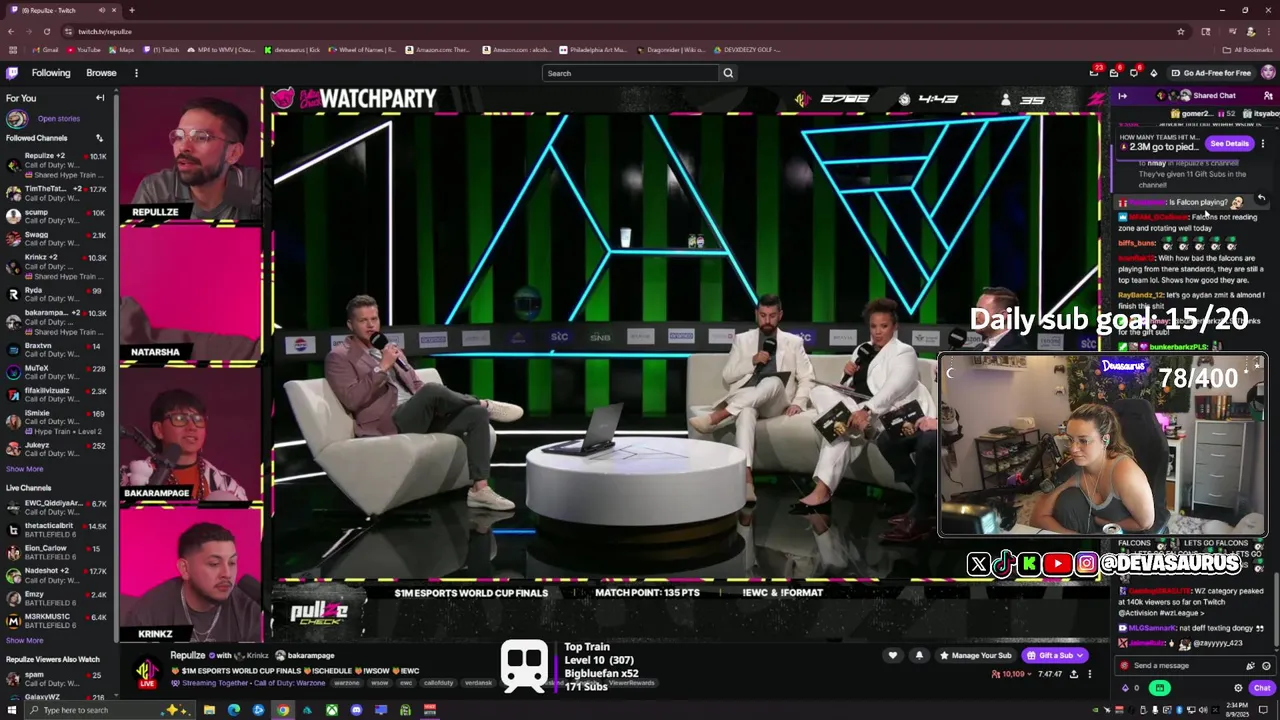Click the search magnifier button
The width and height of the screenshot is (1280, 720).
728,73
